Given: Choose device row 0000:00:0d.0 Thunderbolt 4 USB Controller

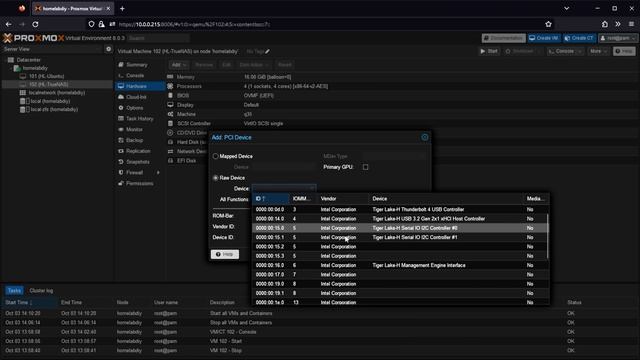Looking at the screenshot, I should (400, 209).
